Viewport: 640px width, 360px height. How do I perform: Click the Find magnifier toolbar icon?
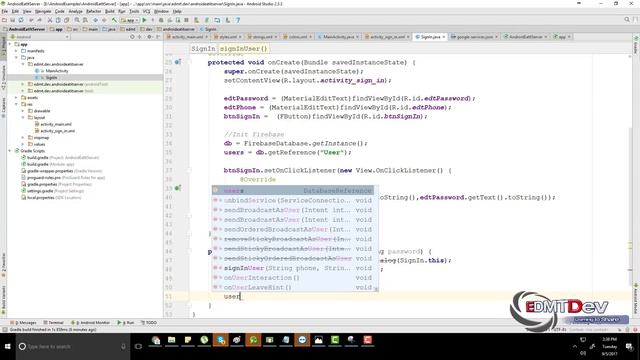[x=77, y=20]
